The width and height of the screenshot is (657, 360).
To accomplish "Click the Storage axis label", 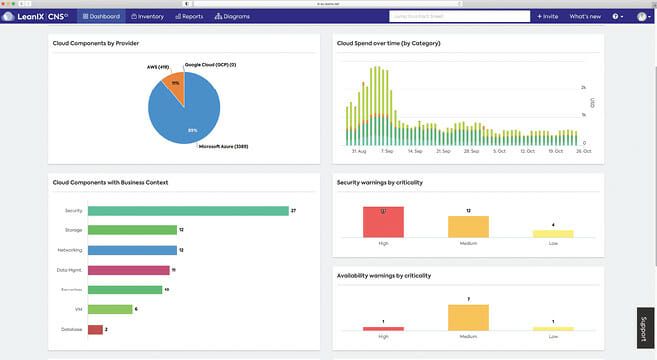I will (x=73, y=230).
